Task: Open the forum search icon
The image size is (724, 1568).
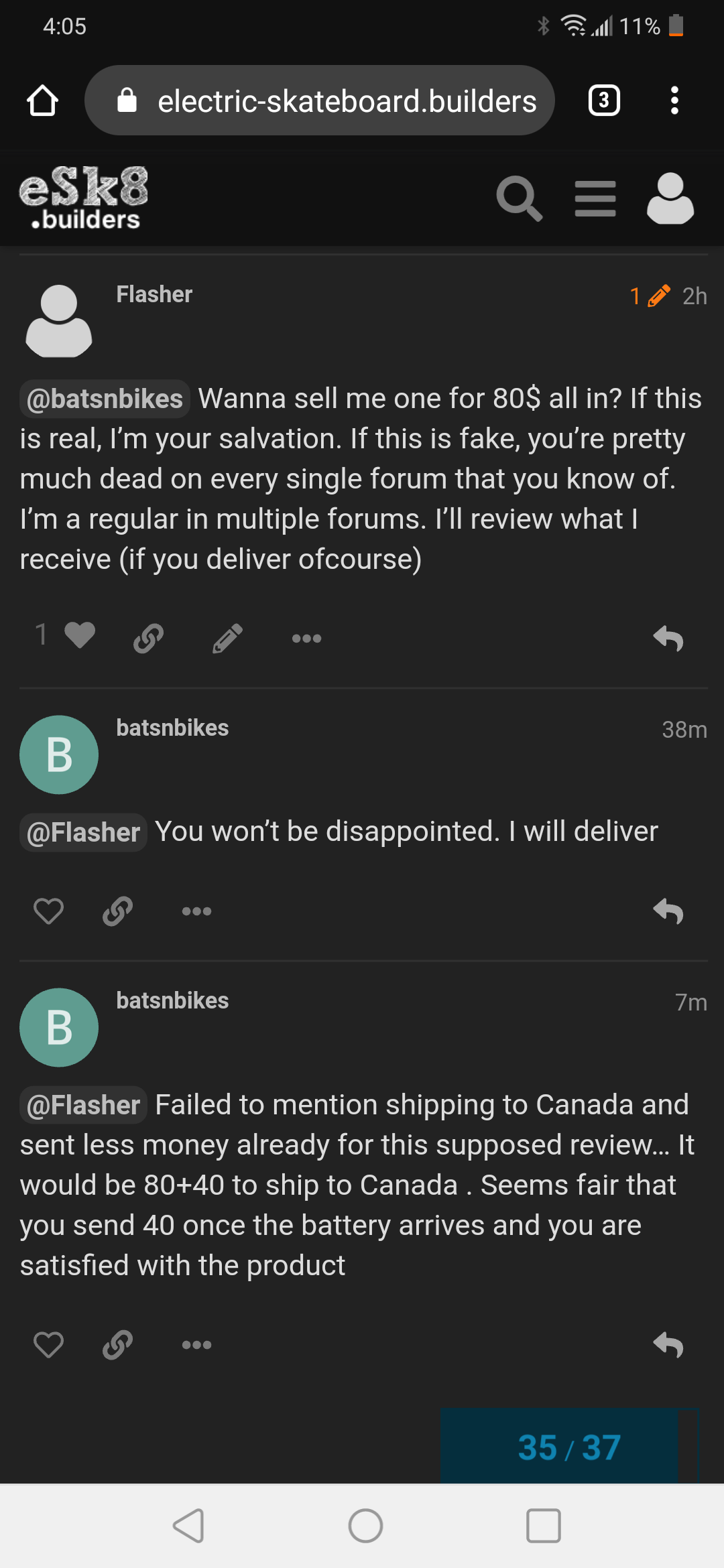Action: click(x=519, y=198)
